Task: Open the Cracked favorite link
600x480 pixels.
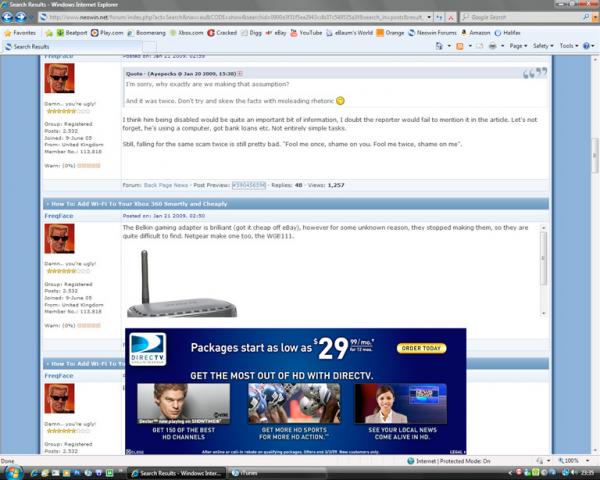Action: (222, 33)
